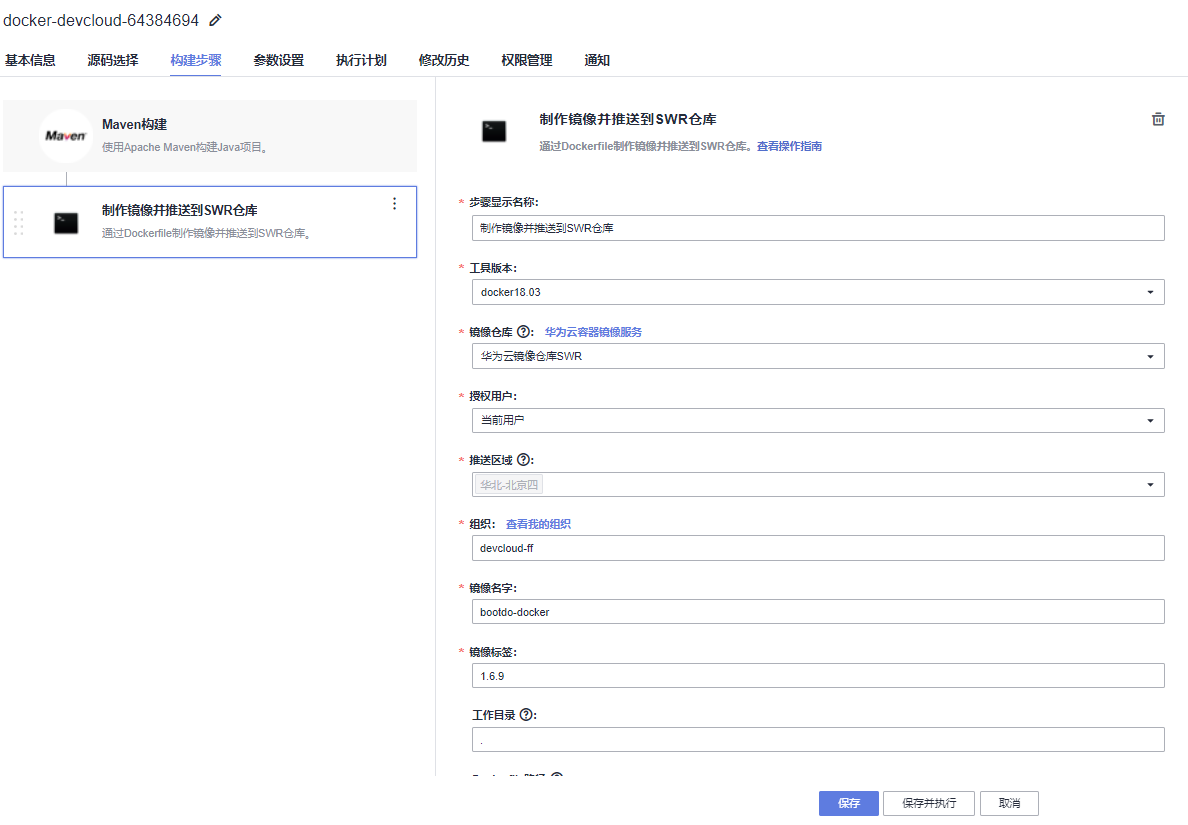
Task: Expand the 授权用户 当前用户 dropdown
Action: pos(818,420)
